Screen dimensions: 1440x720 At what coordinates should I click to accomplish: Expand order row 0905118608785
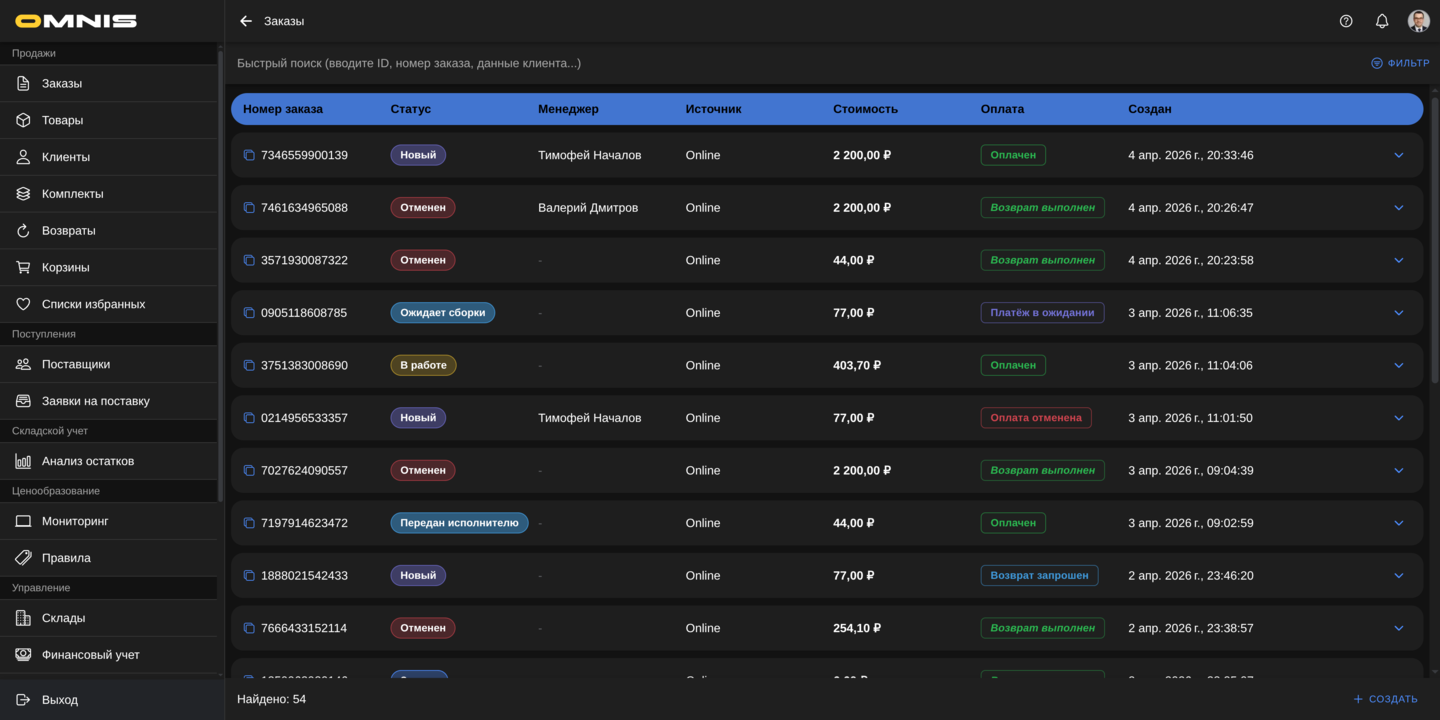coord(1398,313)
